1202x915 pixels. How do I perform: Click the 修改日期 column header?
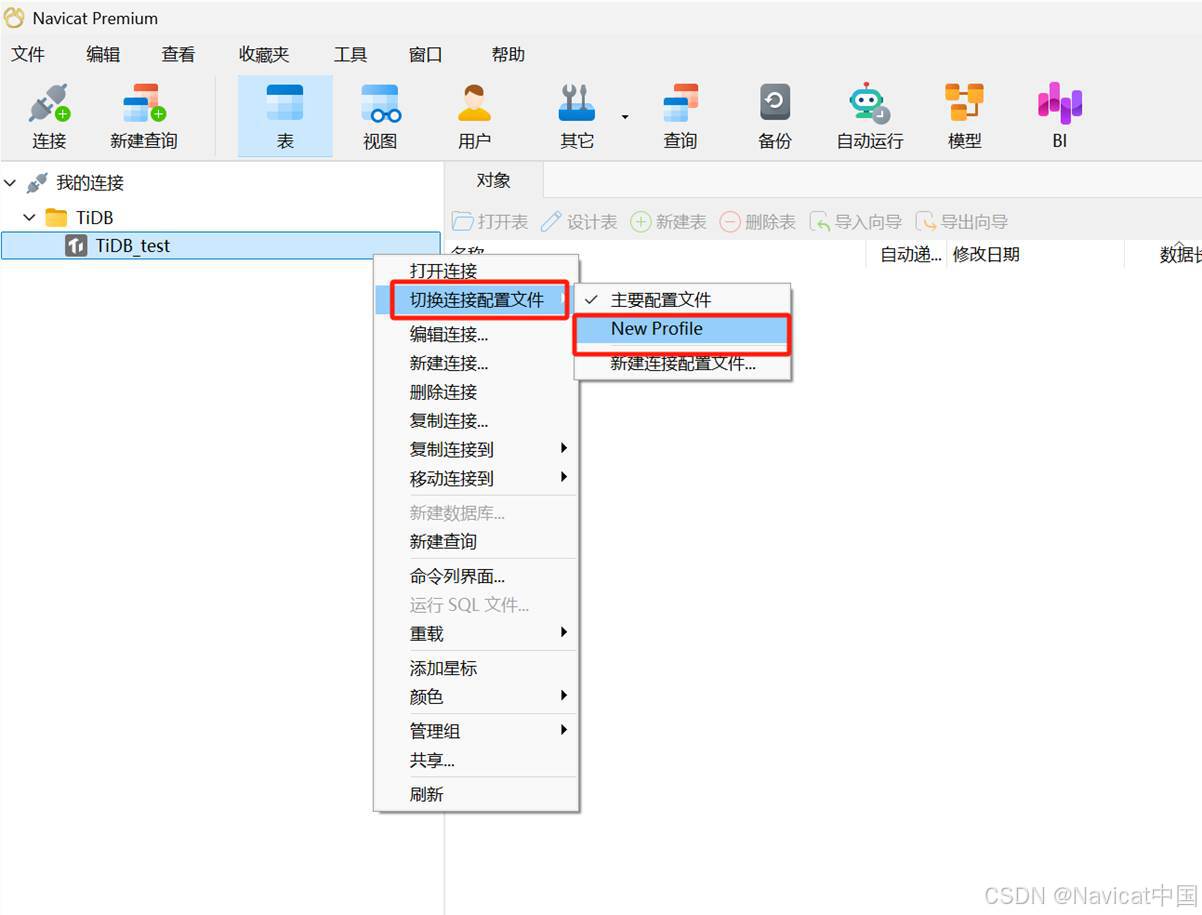pyautogui.click(x=1035, y=255)
